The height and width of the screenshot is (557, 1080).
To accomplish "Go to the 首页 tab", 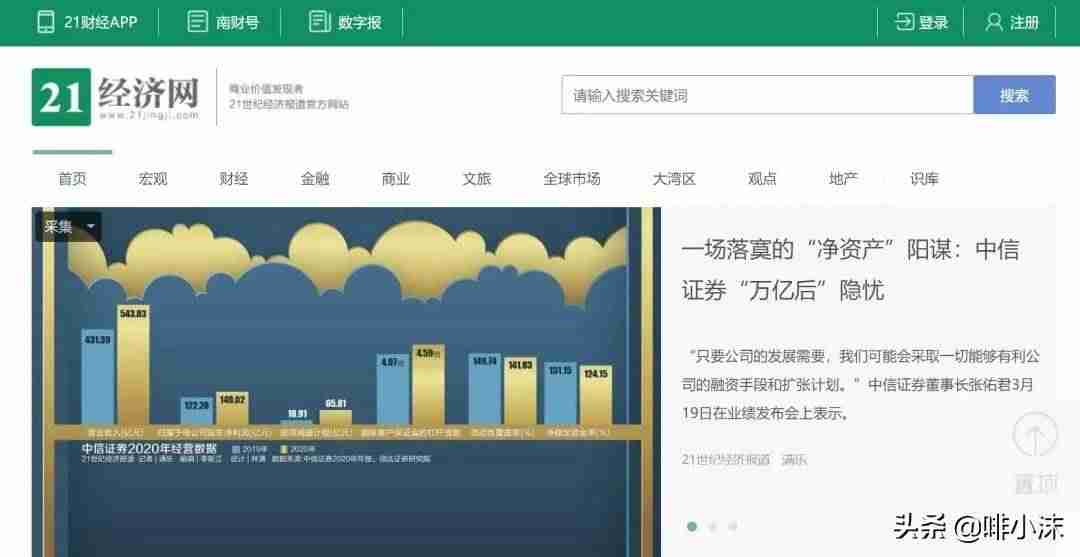I will tap(72, 179).
